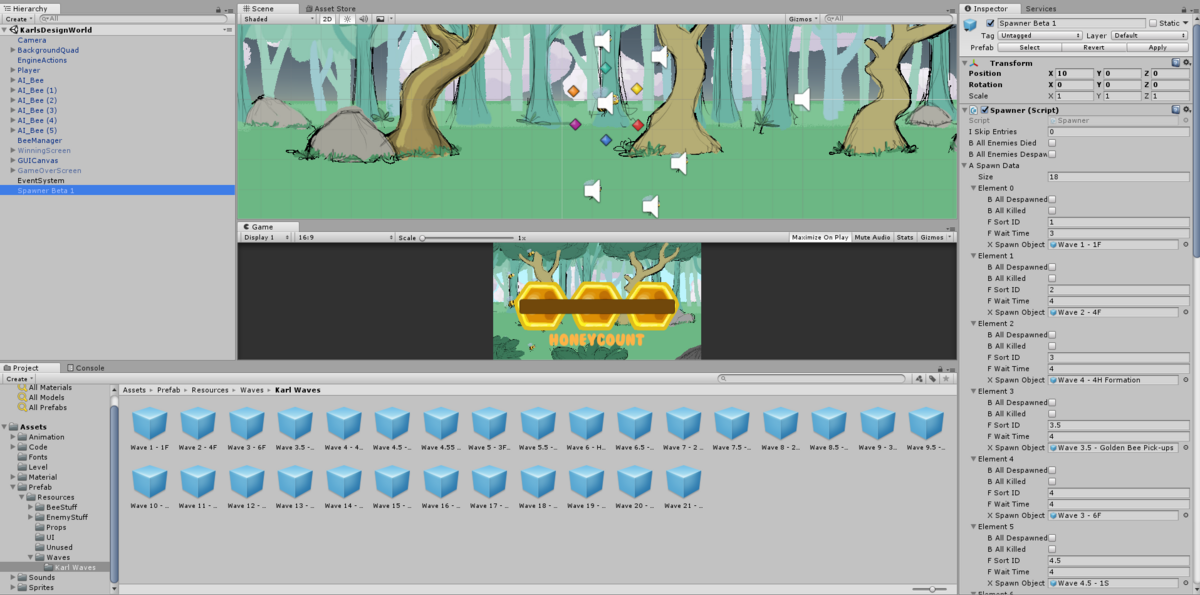The image size is (1200, 595).
Task: Click the prefab Apply button
Action: pyautogui.click(x=1157, y=47)
